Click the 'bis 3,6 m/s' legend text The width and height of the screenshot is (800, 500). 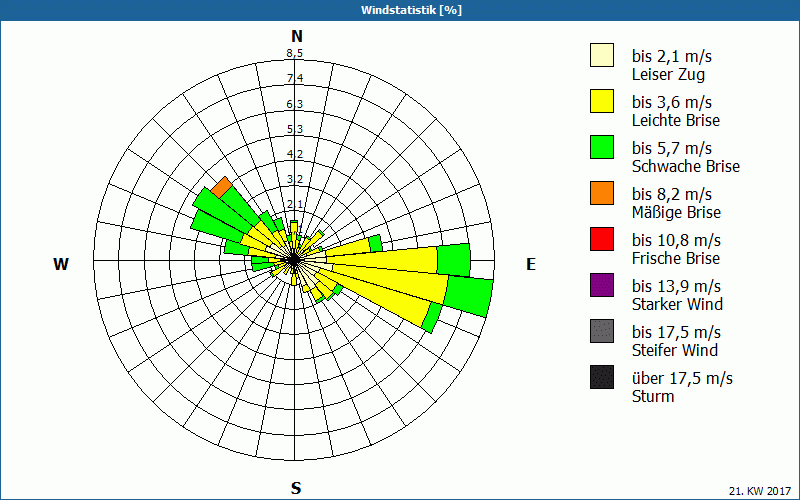pos(671,102)
